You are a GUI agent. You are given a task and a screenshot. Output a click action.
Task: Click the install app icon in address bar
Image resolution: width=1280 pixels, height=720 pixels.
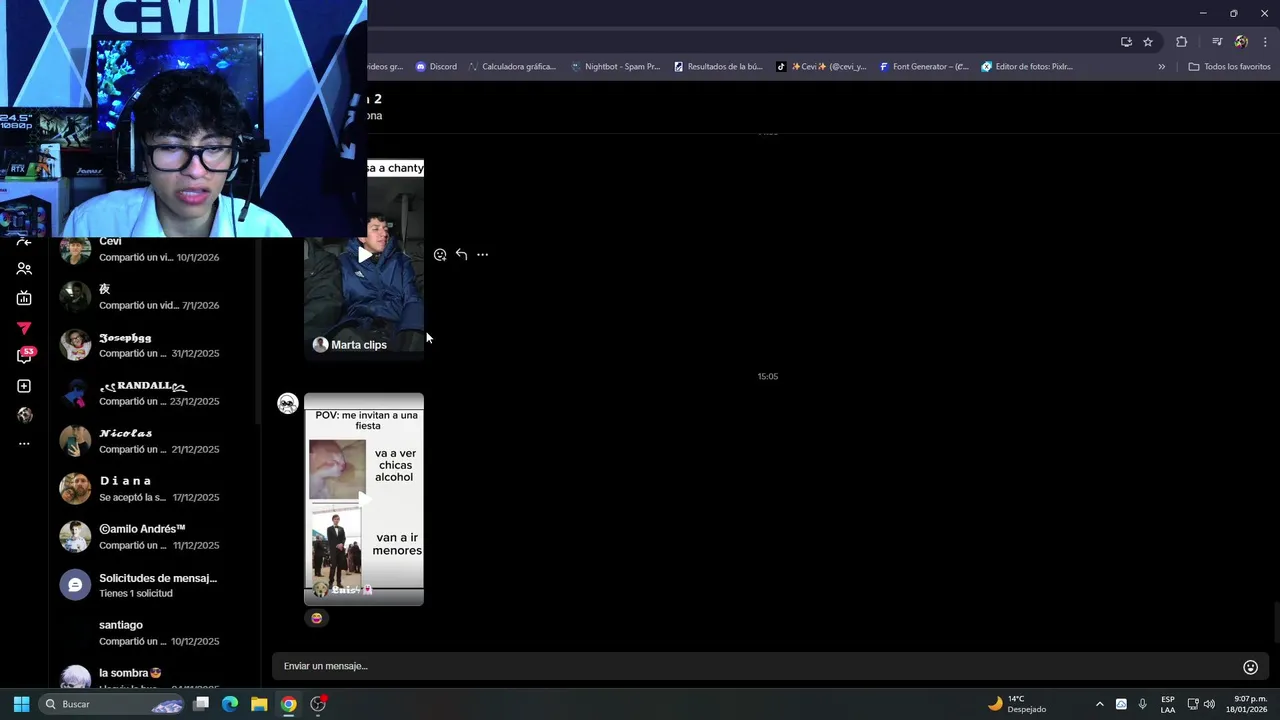click(x=1126, y=42)
